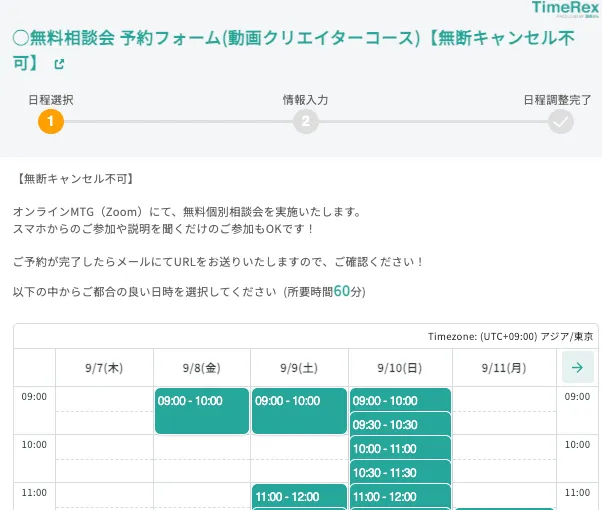Click the 日程調整完了 step label
602x510 pixels.
pyautogui.click(x=557, y=99)
